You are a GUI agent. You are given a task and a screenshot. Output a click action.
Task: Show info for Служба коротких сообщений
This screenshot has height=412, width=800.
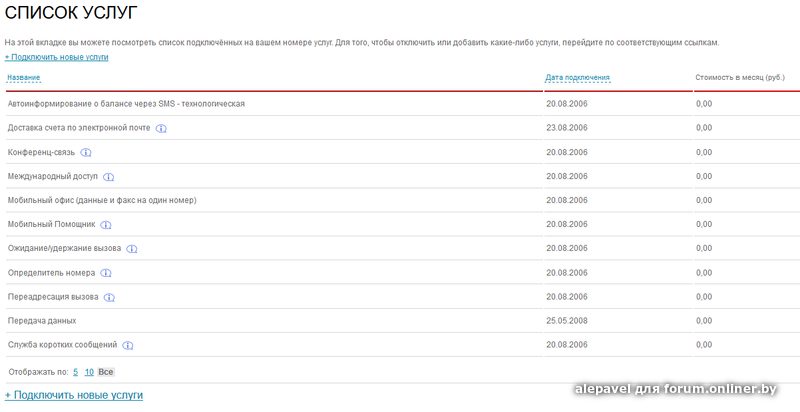[x=128, y=345]
